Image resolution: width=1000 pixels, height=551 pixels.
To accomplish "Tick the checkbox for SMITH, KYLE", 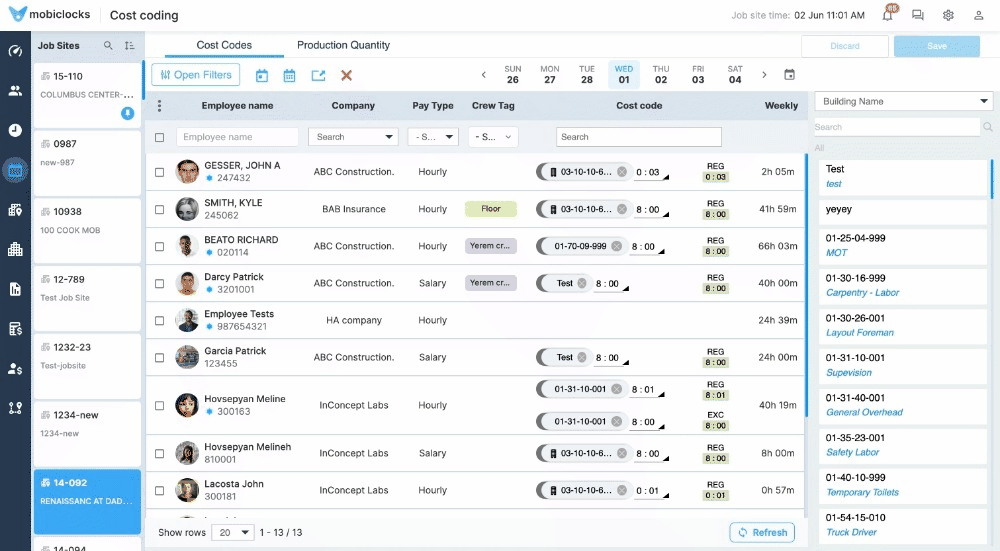I will [x=159, y=209].
